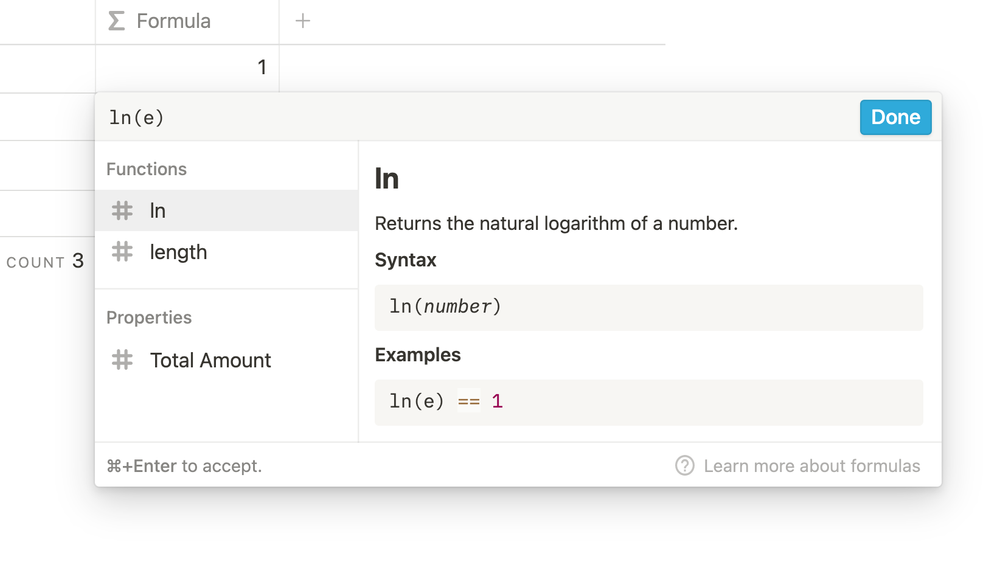This screenshot has height=562, width=1000.
Task: Click the hash icon beside ln function
Action: click(122, 210)
